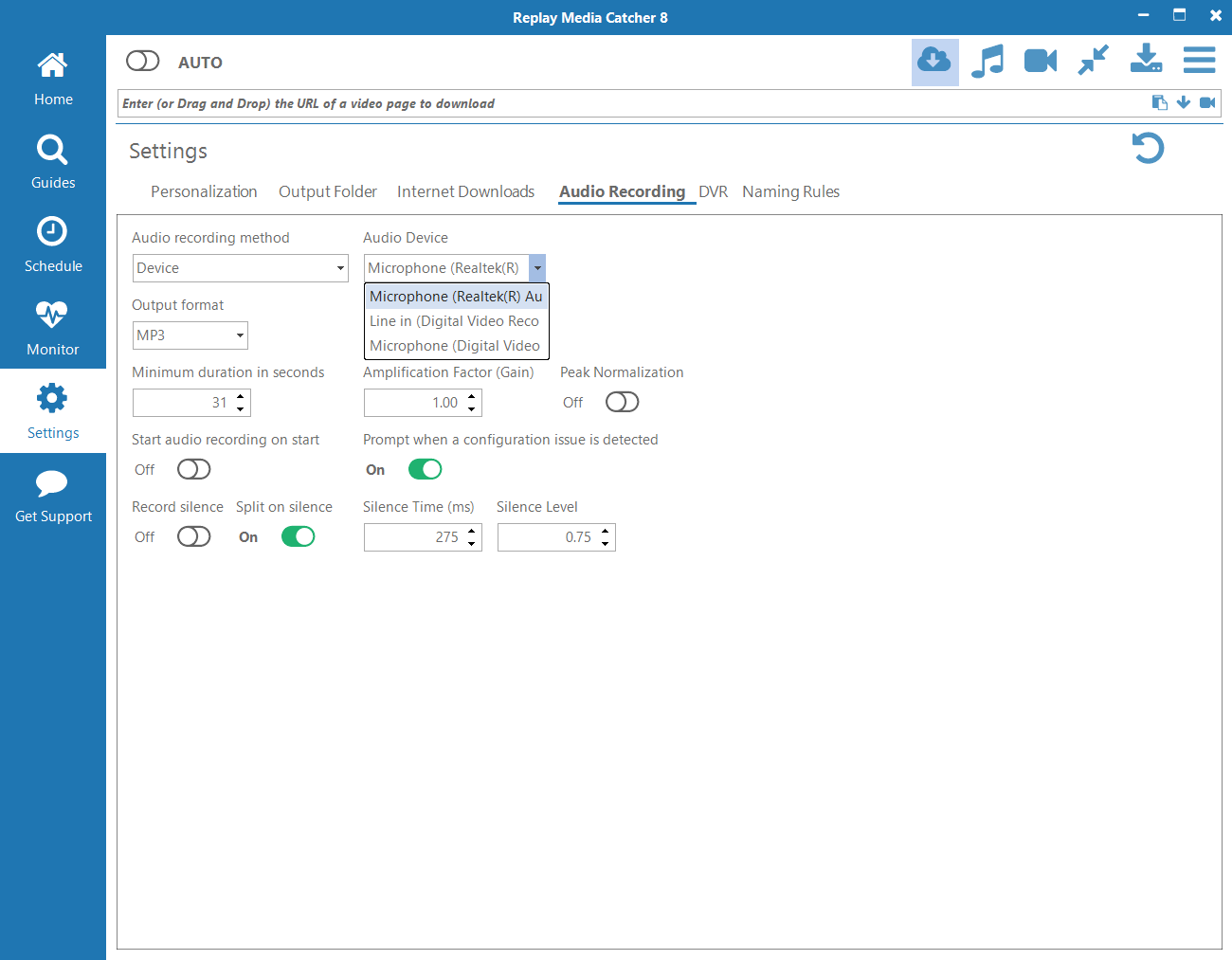Decrease Silence Level value
This screenshot has height=960, width=1232.
[x=606, y=544]
